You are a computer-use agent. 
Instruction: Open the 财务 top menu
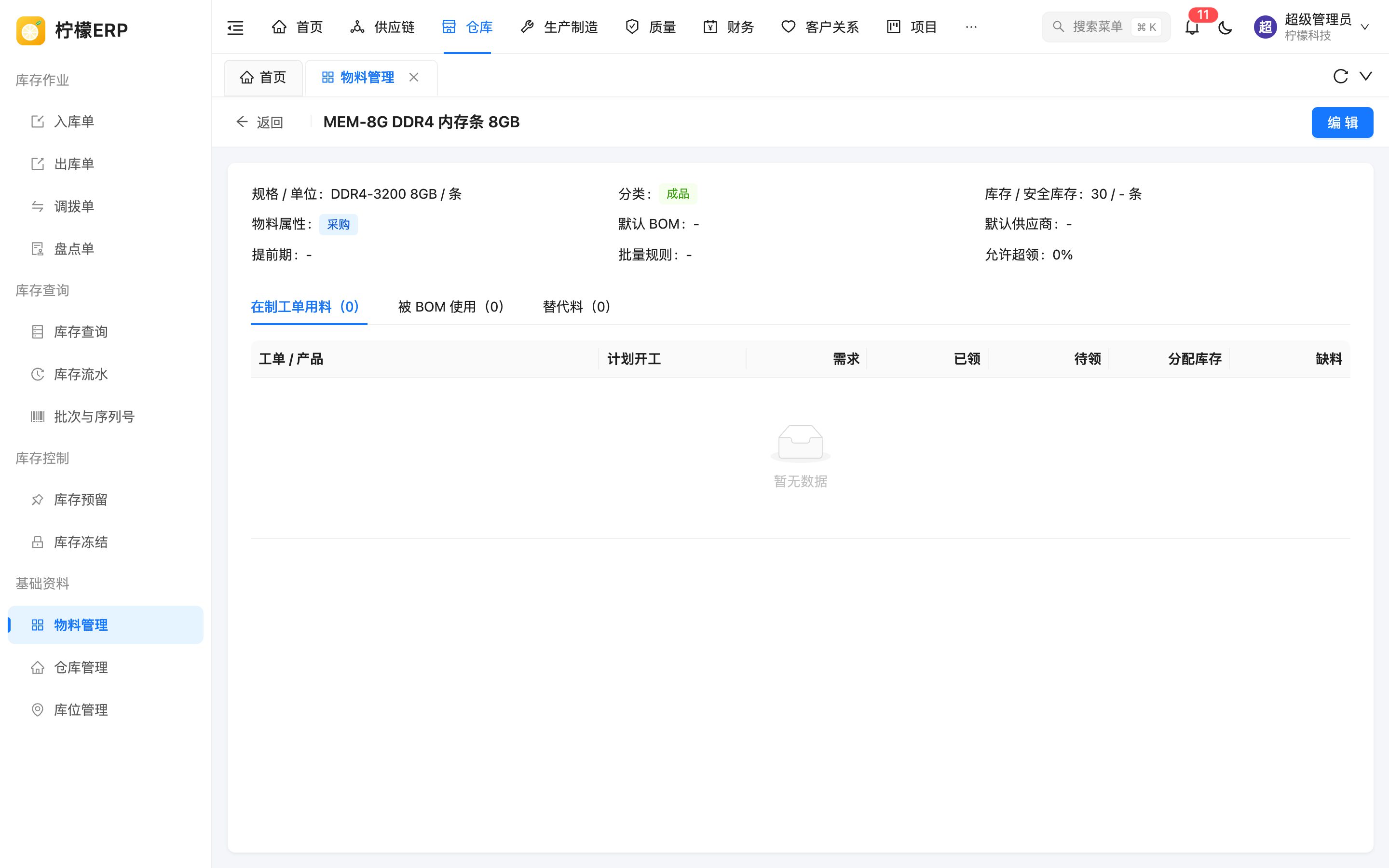[728, 27]
